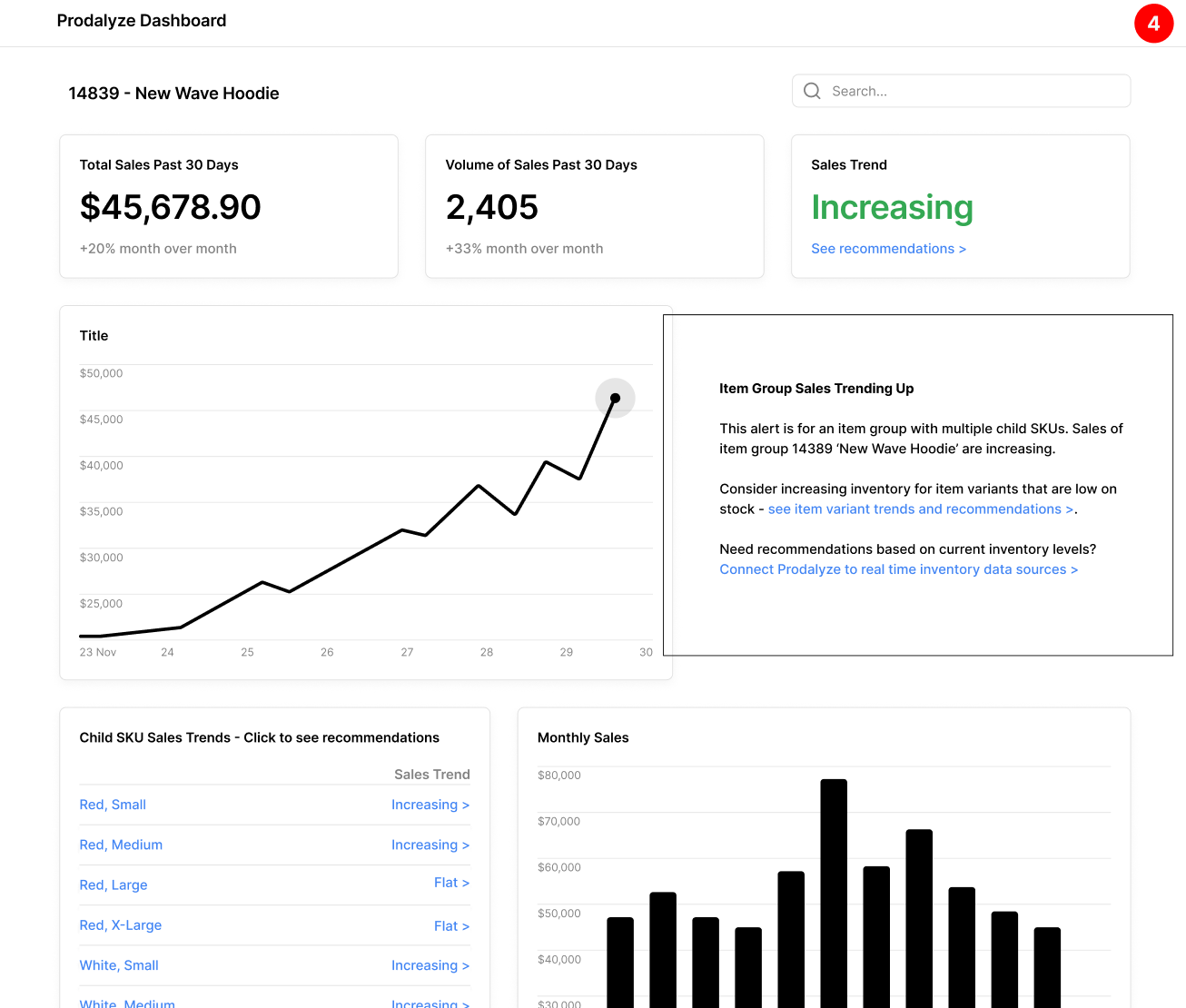Select the chart's highlighted data point
This screenshot has width=1186, height=1008.
615,398
